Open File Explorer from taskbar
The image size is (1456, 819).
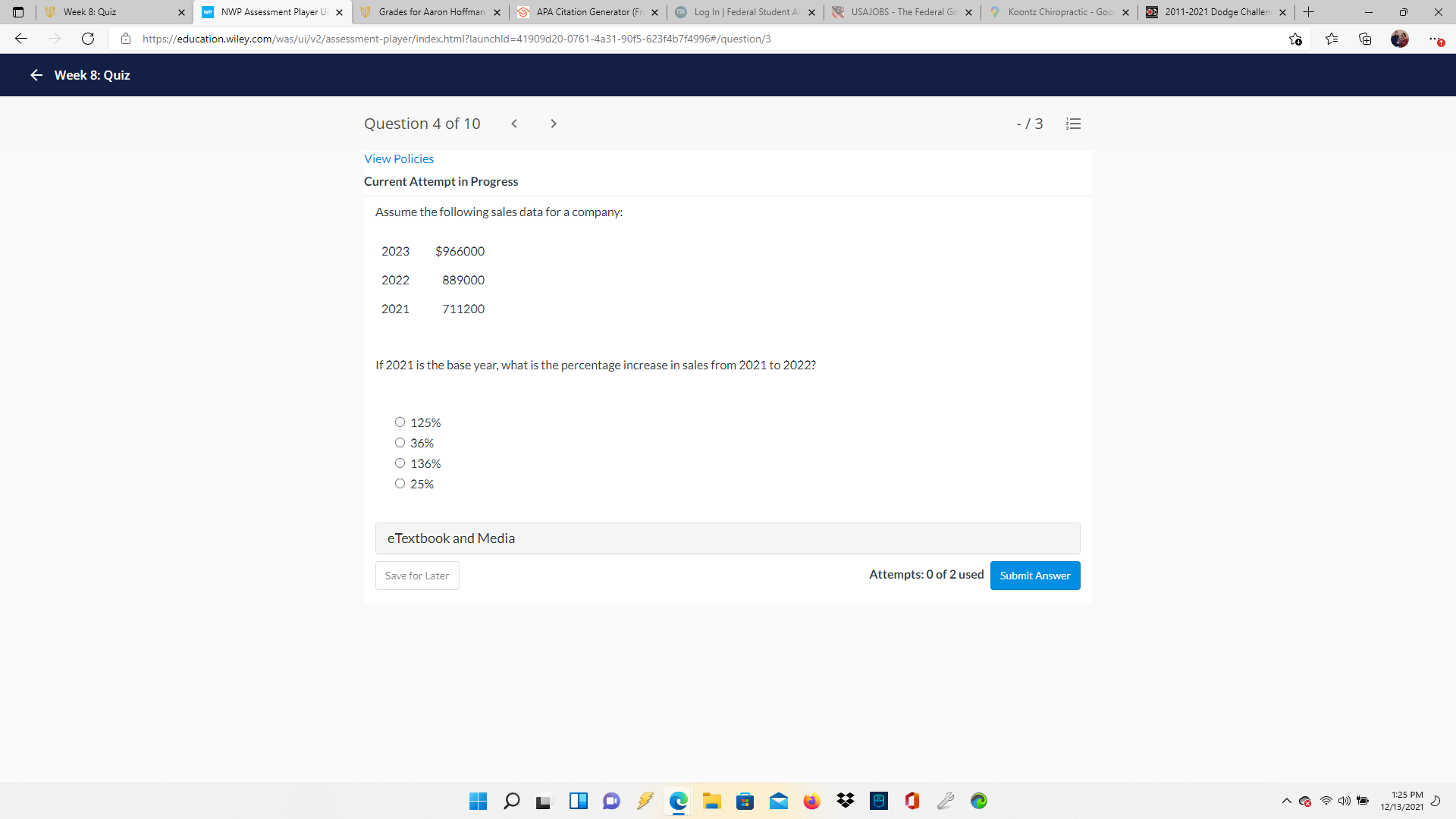[711, 801]
